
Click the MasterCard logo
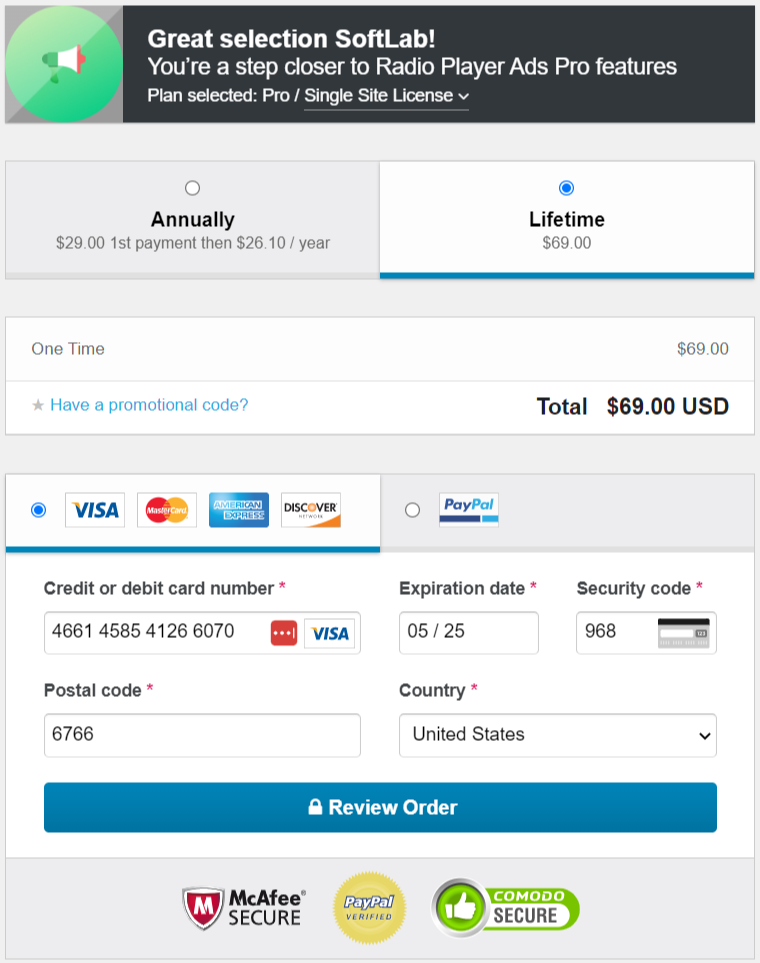tap(167, 510)
